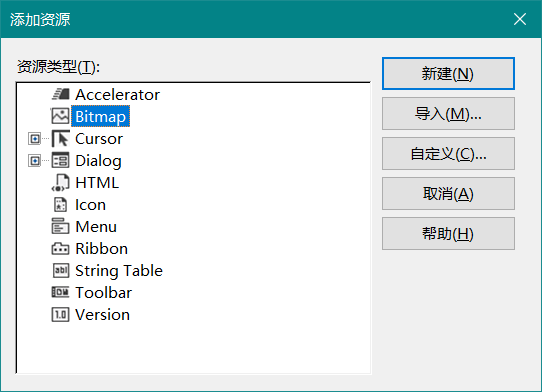Expand the Dialog tree node
Image resolution: width=542 pixels, height=392 pixels.
coord(35,161)
